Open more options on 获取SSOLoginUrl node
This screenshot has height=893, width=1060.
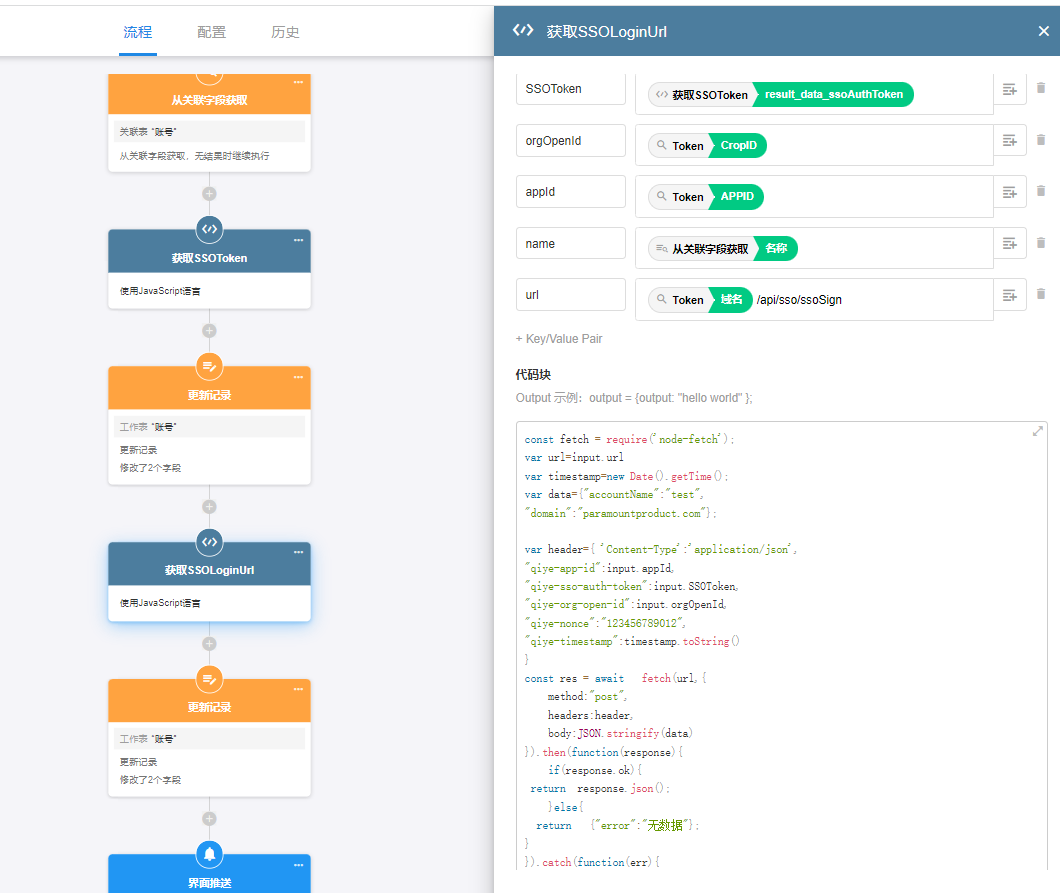[298, 552]
